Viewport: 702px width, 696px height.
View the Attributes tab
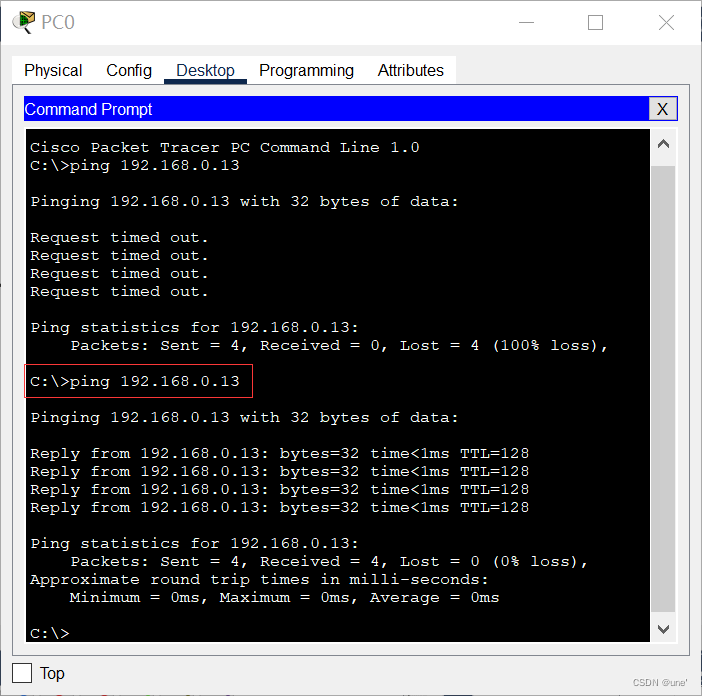pyautogui.click(x=411, y=70)
